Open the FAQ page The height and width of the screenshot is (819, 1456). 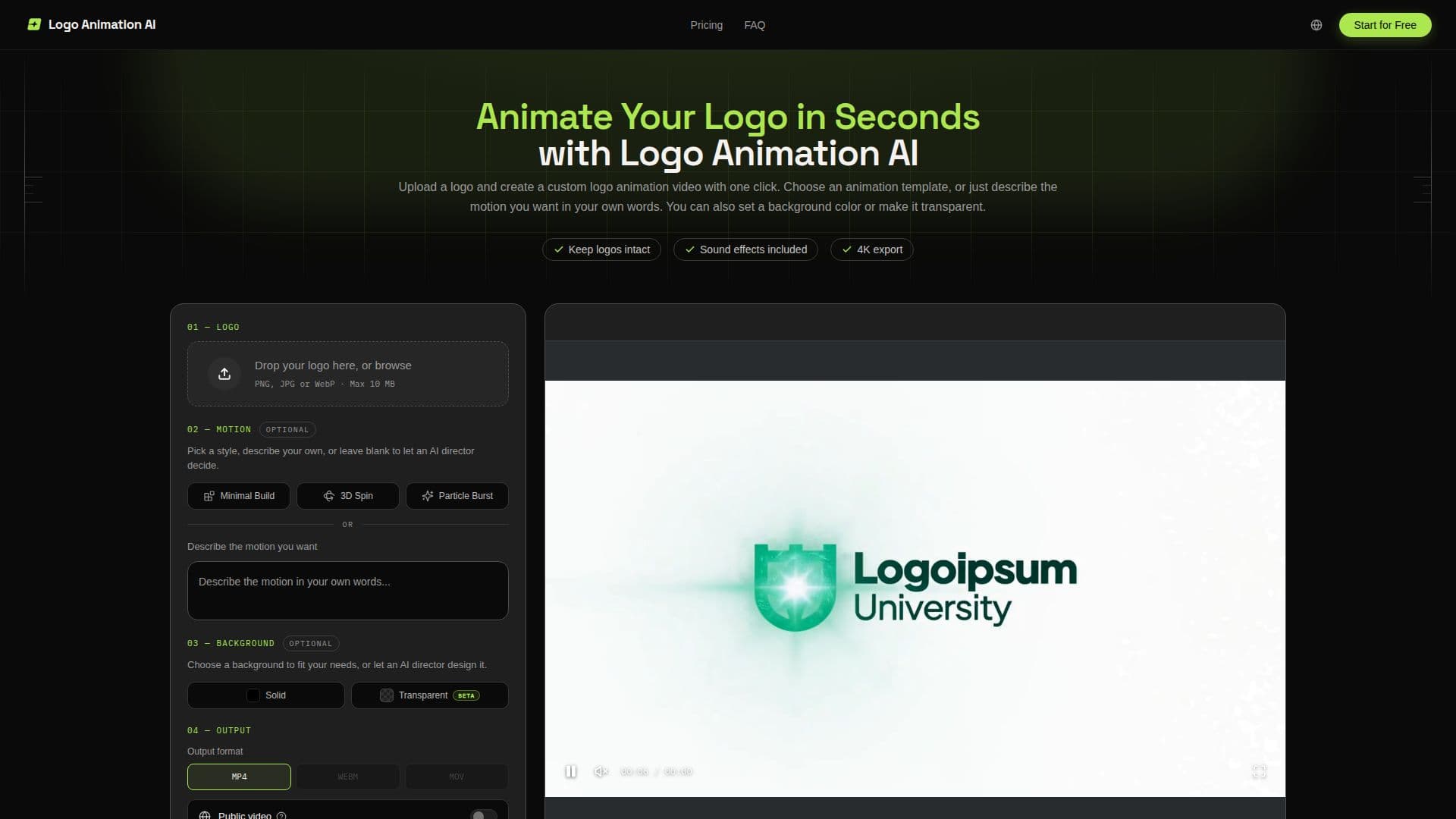tap(755, 25)
